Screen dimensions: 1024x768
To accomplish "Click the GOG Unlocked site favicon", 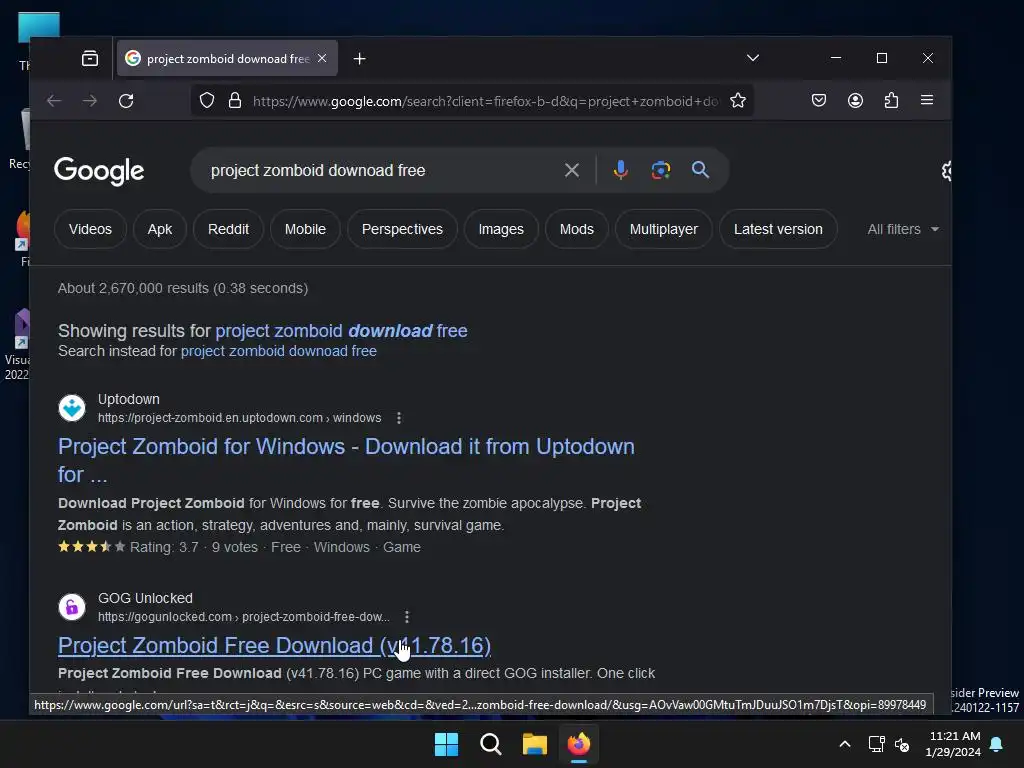I will [x=72, y=607].
